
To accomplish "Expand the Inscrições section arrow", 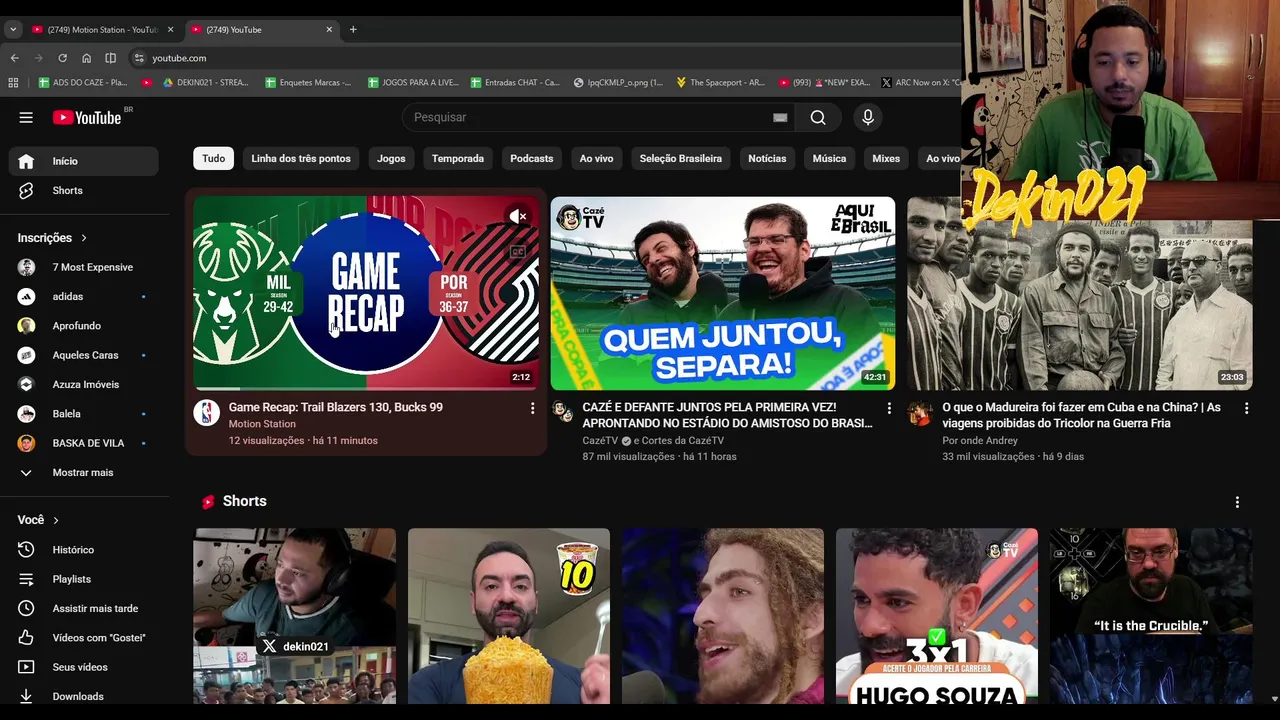I will pos(84,238).
